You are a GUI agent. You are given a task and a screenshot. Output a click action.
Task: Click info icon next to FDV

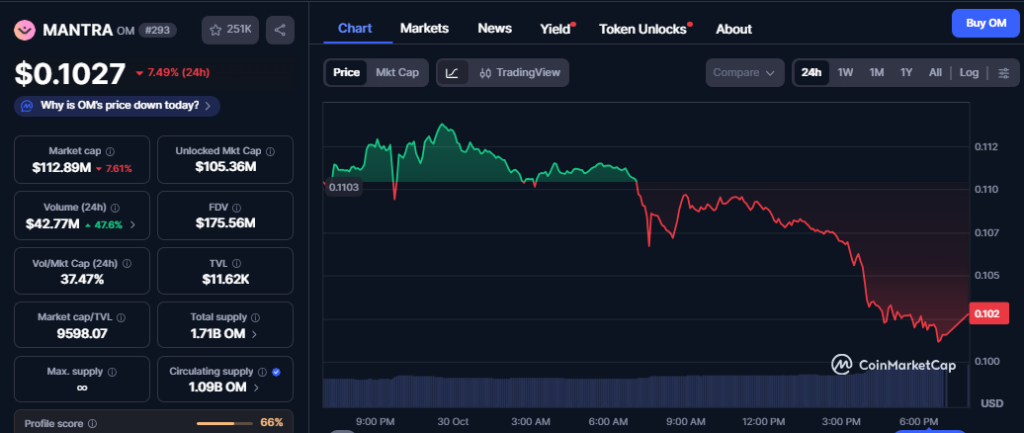[236, 208]
